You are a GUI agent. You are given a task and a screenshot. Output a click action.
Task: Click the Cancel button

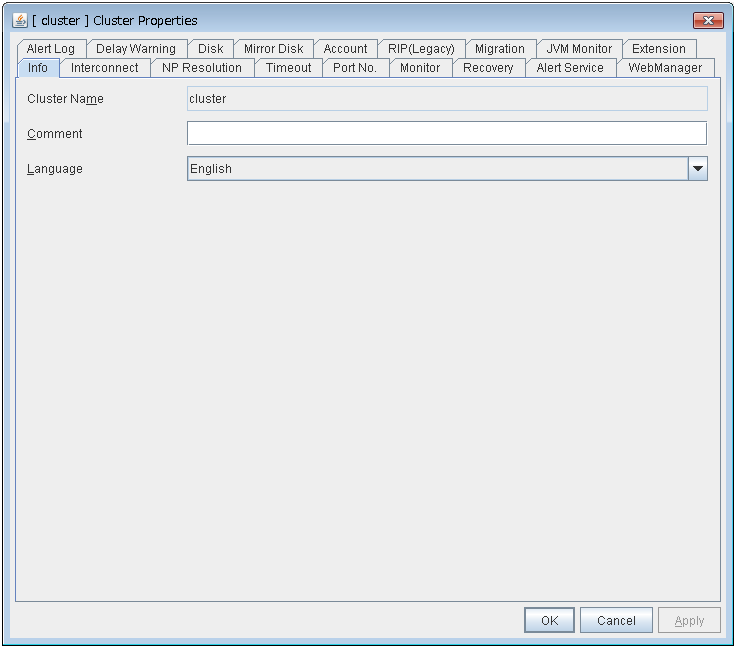point(616,620)
